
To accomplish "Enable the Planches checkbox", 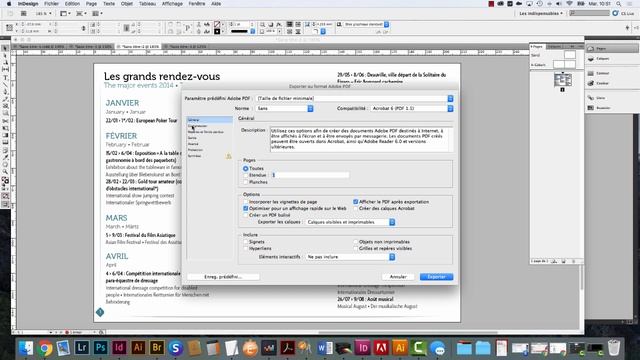I will (246, 182).
